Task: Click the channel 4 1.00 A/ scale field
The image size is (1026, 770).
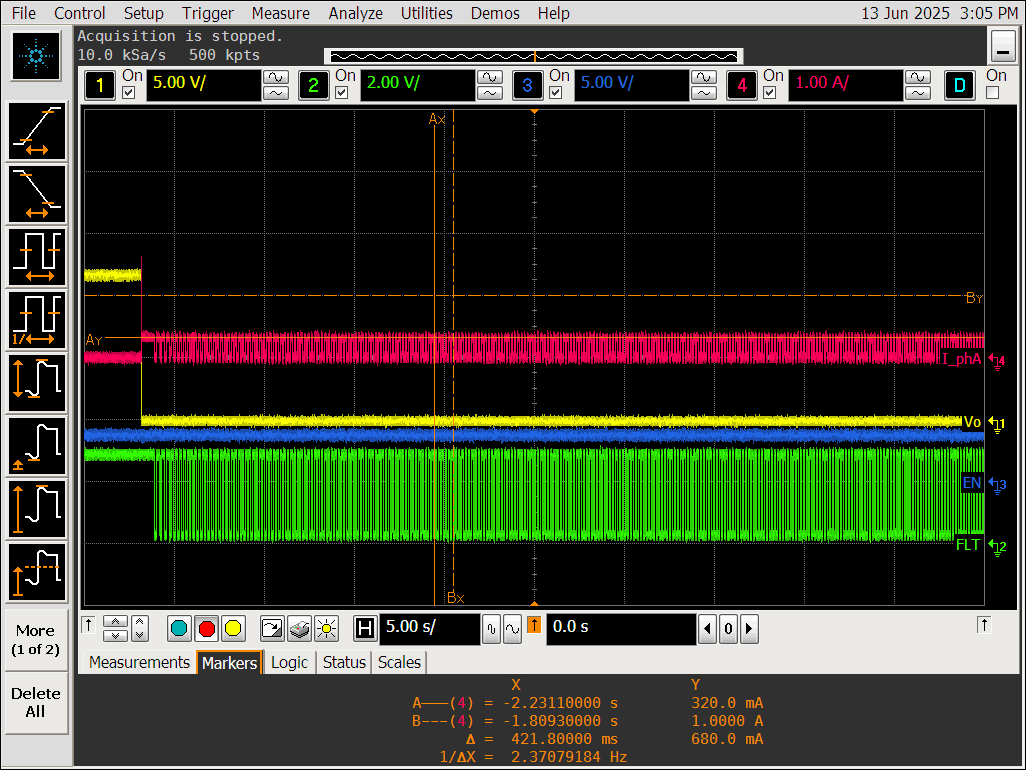Action: (x=845, y=85)
